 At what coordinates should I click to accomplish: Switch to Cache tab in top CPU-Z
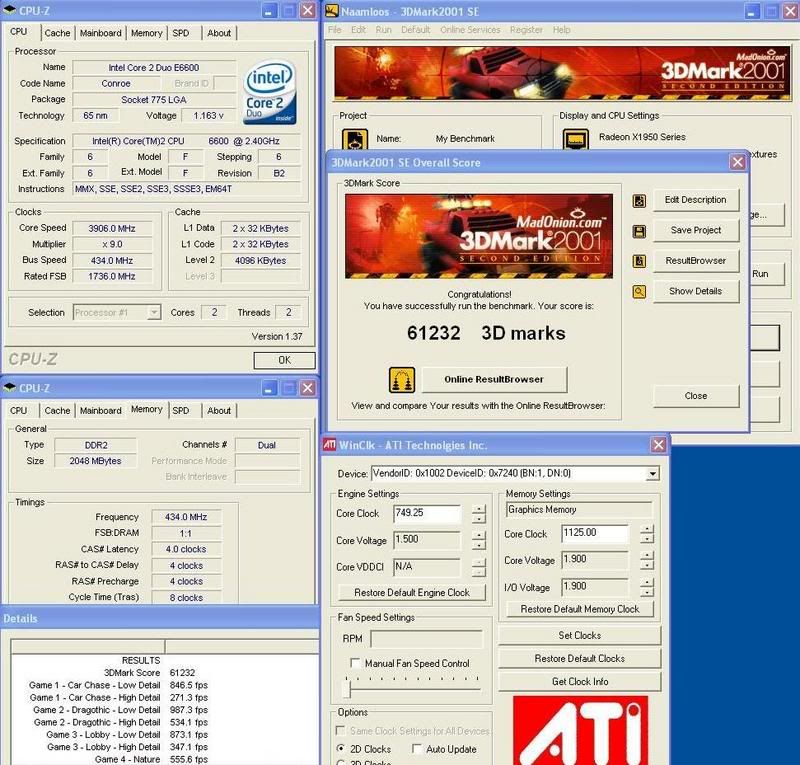pyautogui.click(x=57, y=33)
